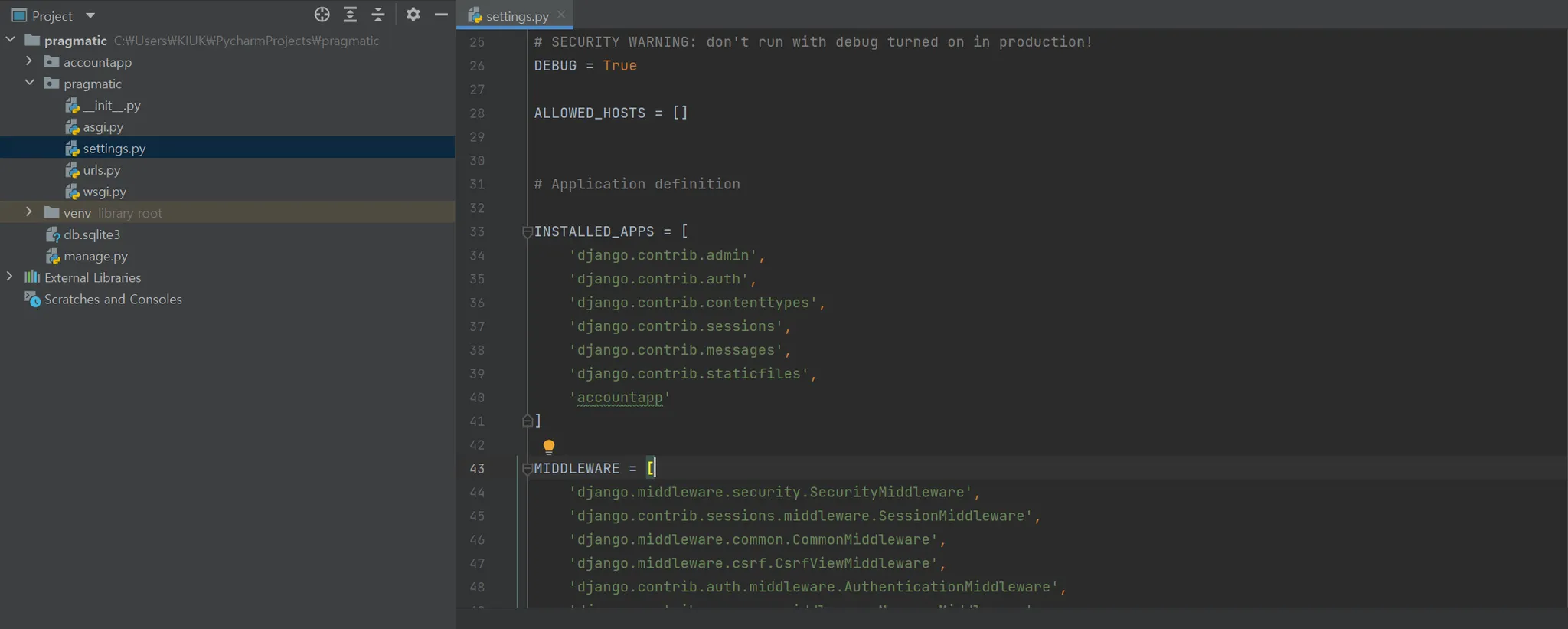Select the inner pragmatic package row
The height and width of the screenshot is (629, 1568).
[x=227, y=84]
